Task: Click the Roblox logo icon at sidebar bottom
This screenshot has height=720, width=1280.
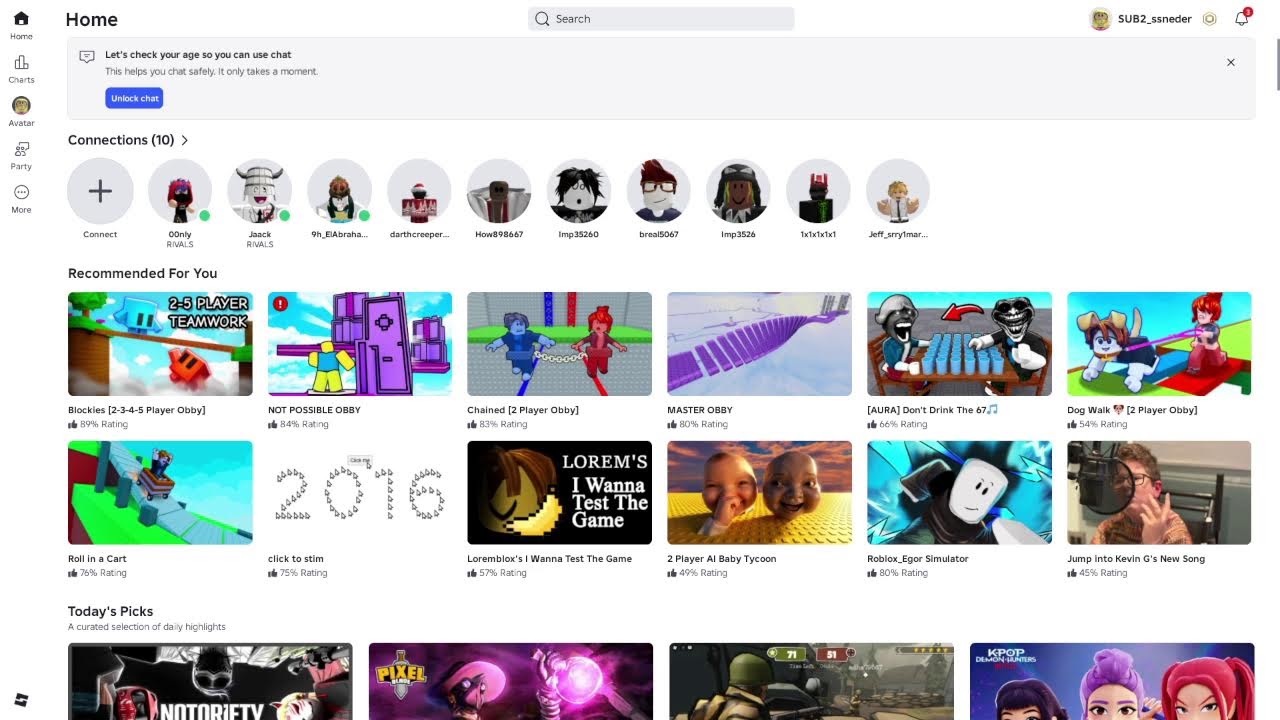Action: [x=21, y=698]
